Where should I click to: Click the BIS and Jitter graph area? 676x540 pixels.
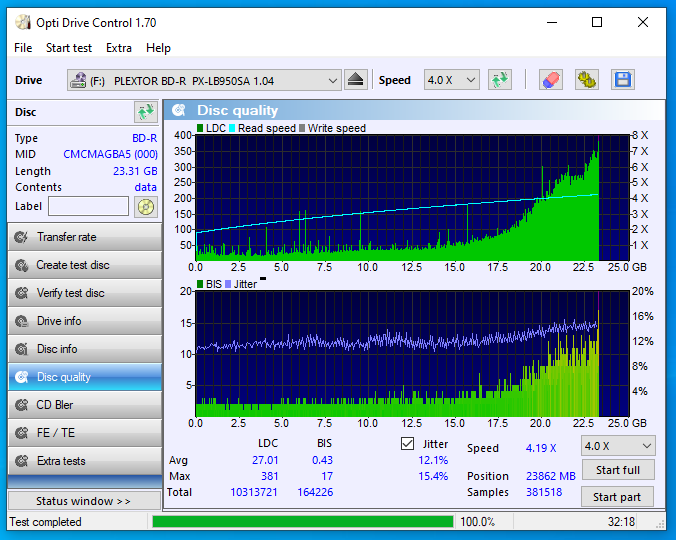[412, 354]
